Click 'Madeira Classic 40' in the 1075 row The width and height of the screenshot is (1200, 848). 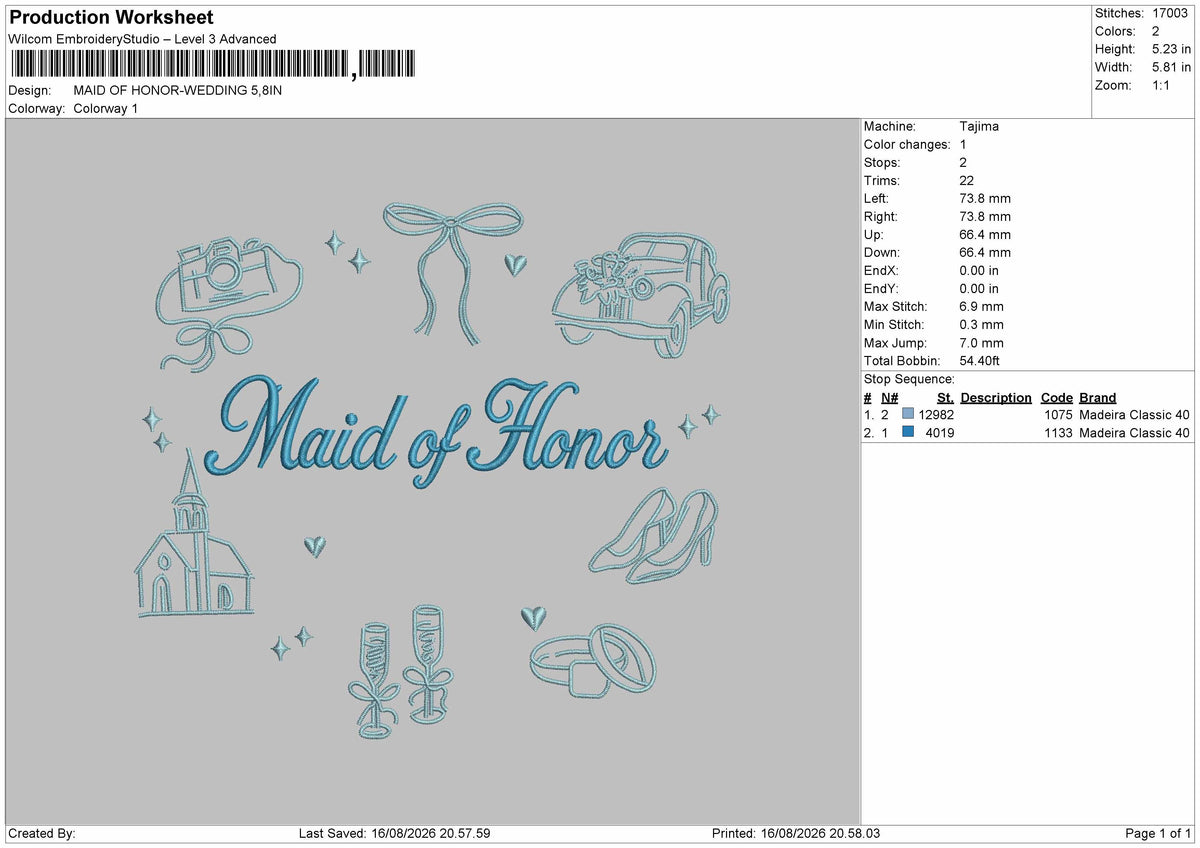pos(1135,414)
